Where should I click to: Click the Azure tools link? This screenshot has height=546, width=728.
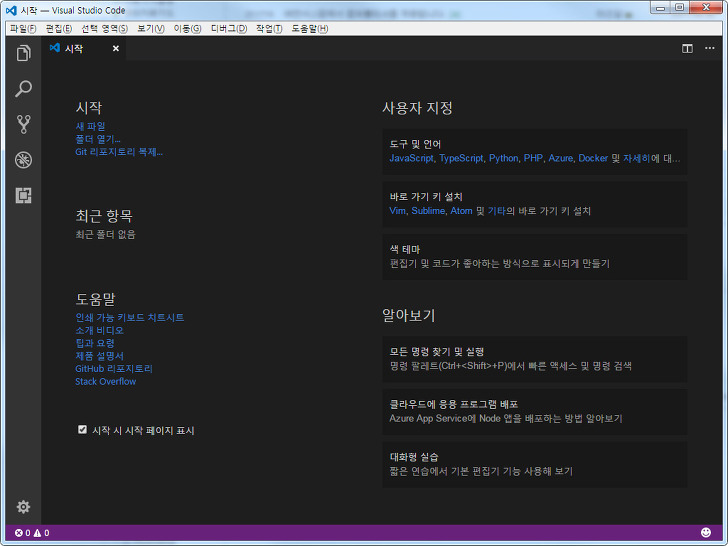(560, 158)
